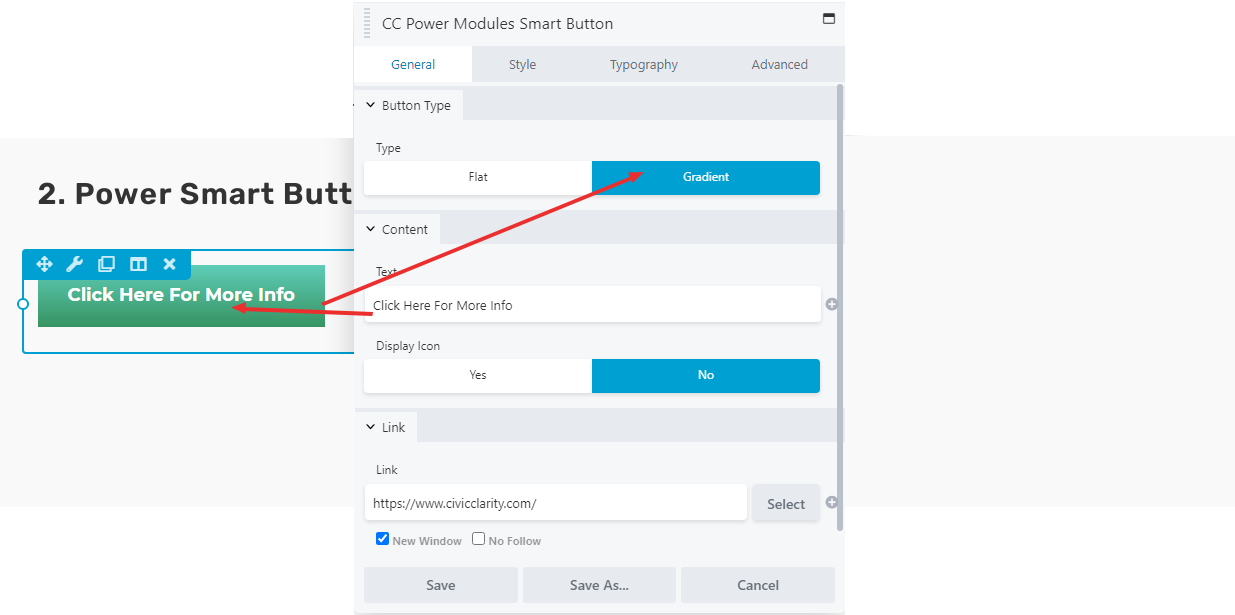Set Display Icon to No
1235x615 pixels.
[706, 375]
